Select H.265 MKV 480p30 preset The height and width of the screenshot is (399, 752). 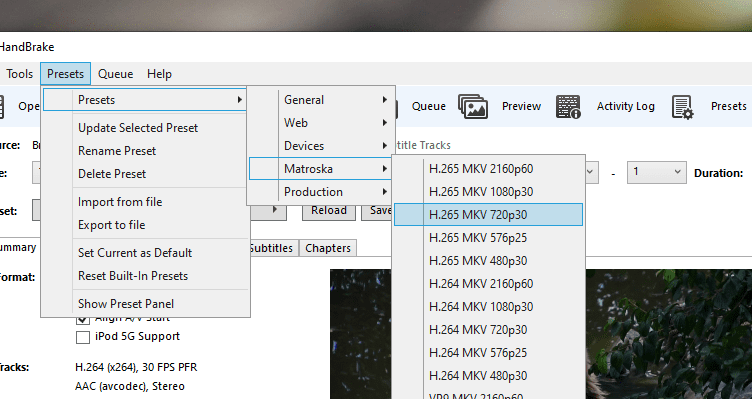[488, 261]
